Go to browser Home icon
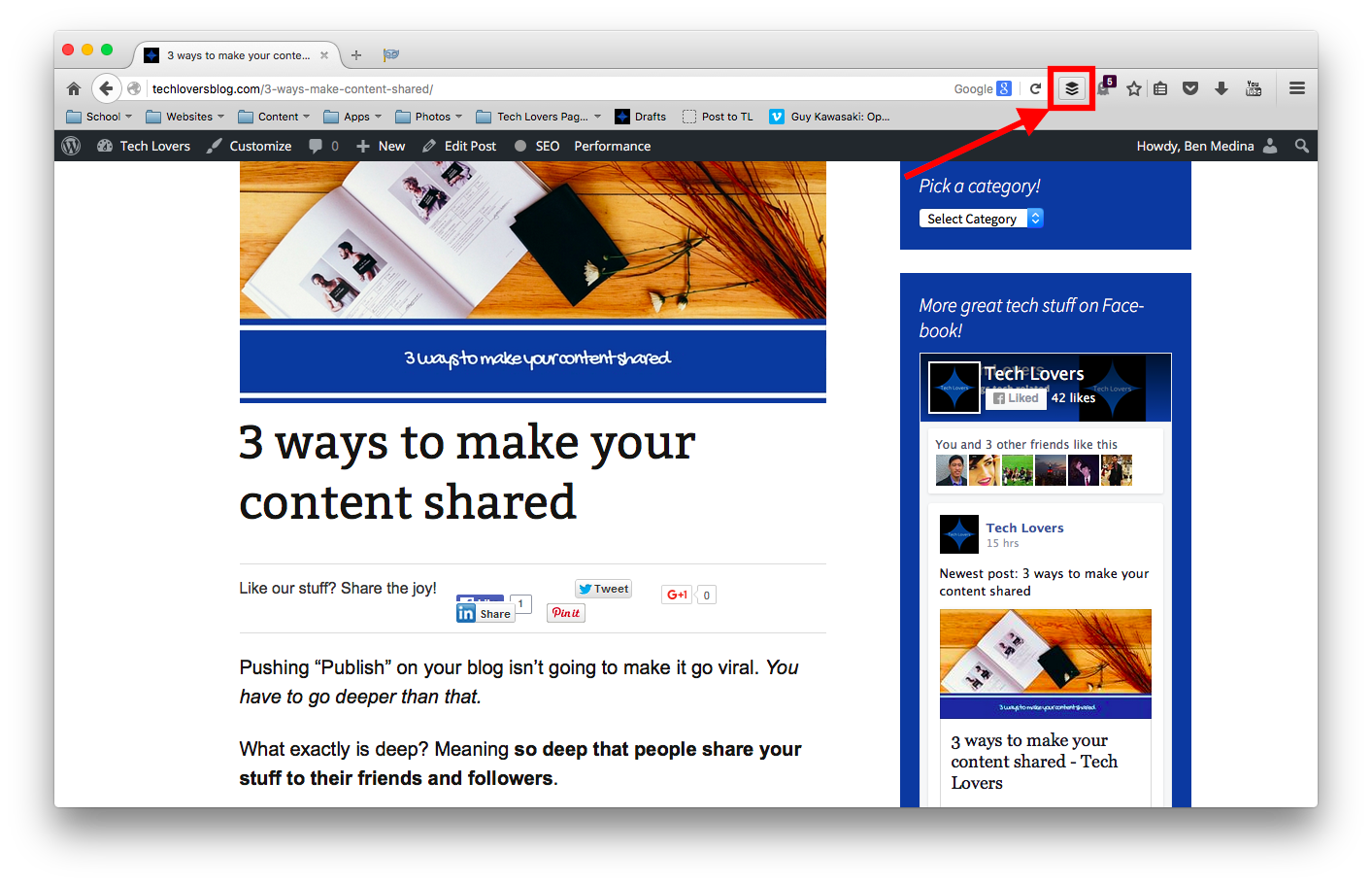 [74, 88]
